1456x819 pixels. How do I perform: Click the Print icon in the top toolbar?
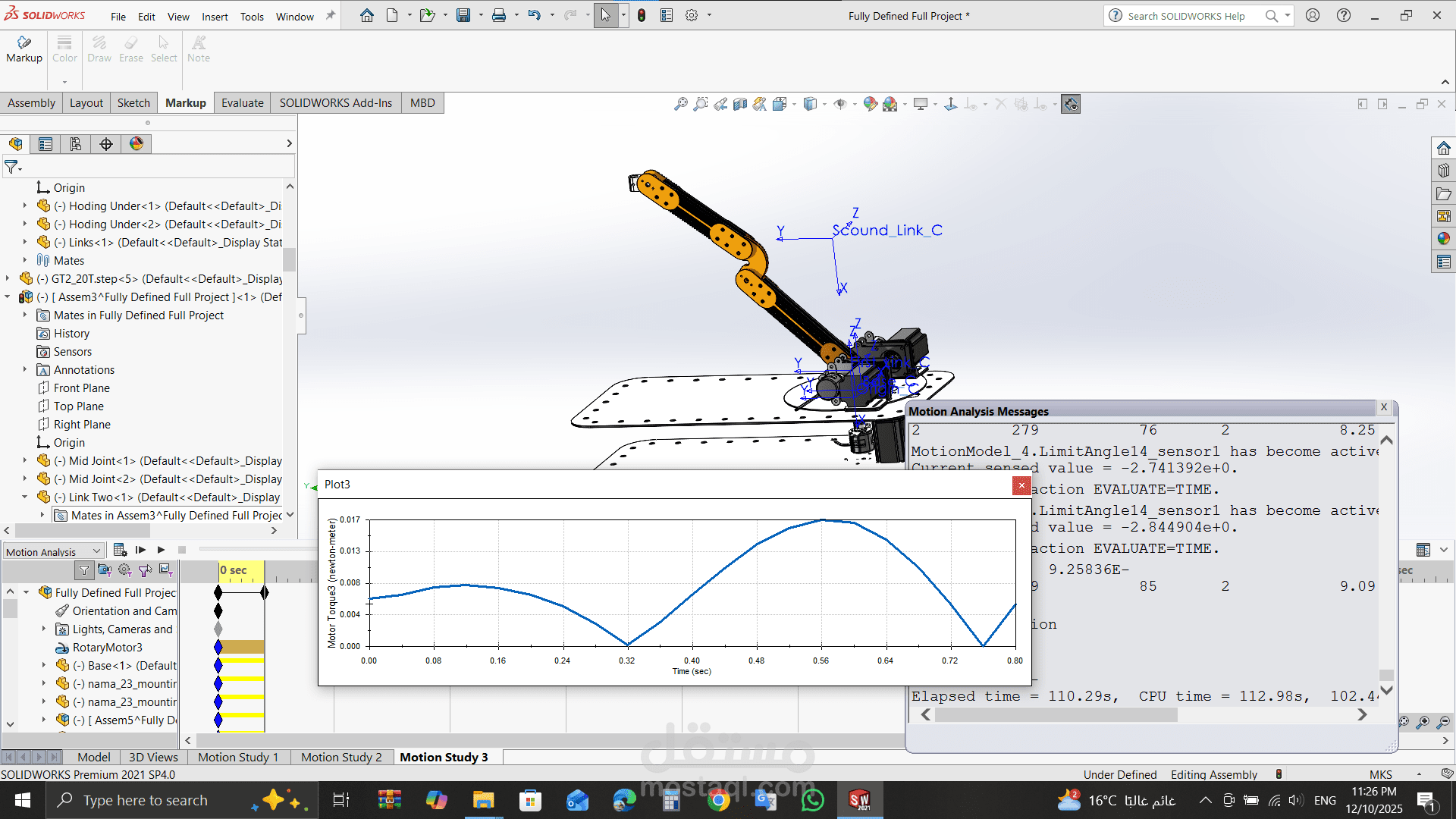[x=499, y=15]
